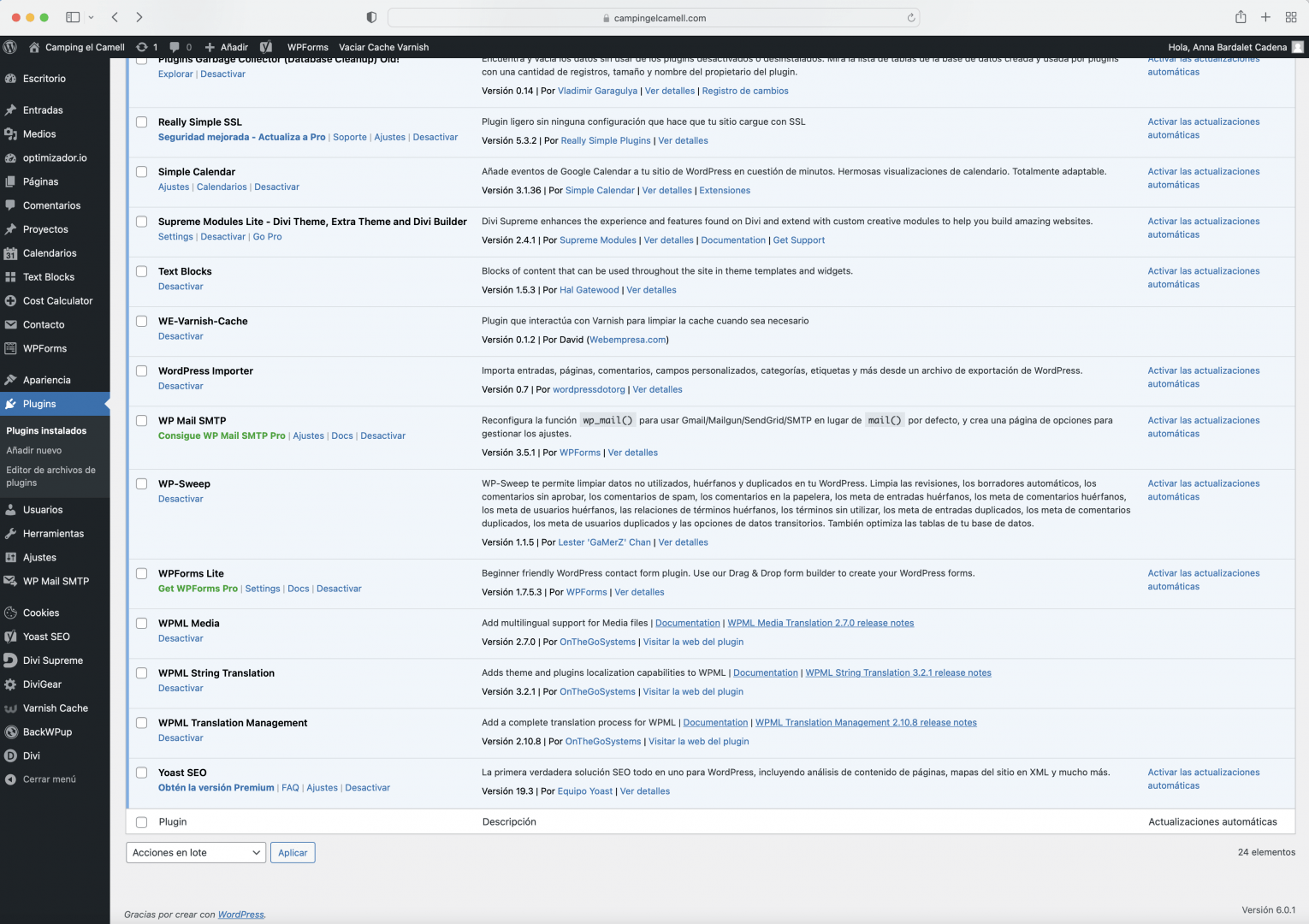Click the DiviGear gear icon
The height and width of the screenshot is (924, 1309).
[10, 684]
